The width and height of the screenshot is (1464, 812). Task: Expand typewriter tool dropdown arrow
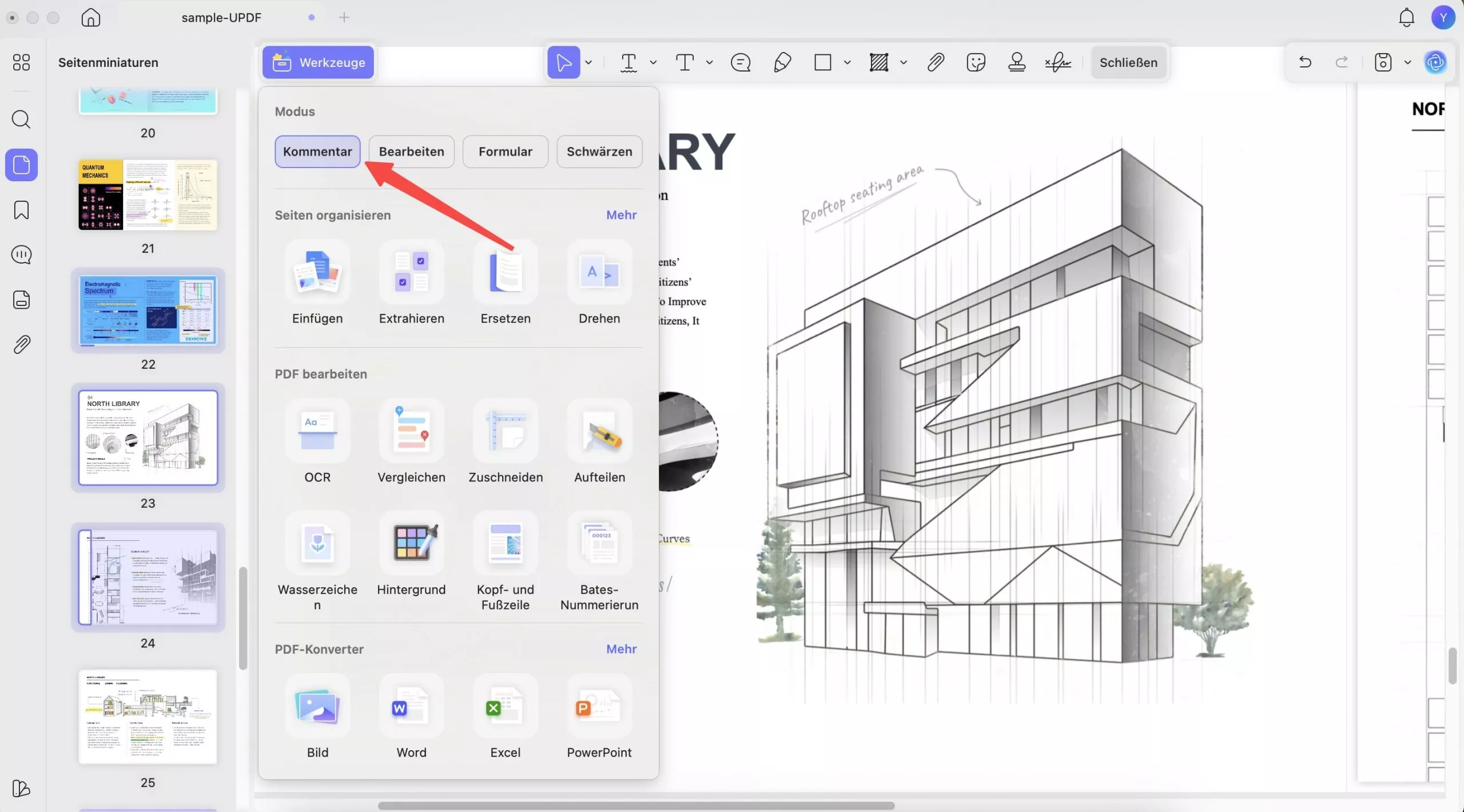(x=709, y=62)
